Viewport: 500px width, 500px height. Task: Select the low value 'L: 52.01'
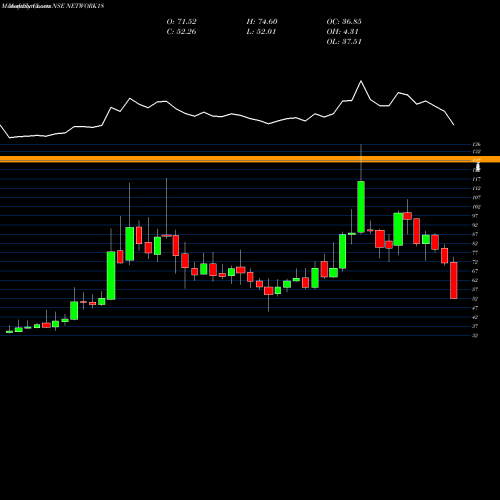(261, 32)
